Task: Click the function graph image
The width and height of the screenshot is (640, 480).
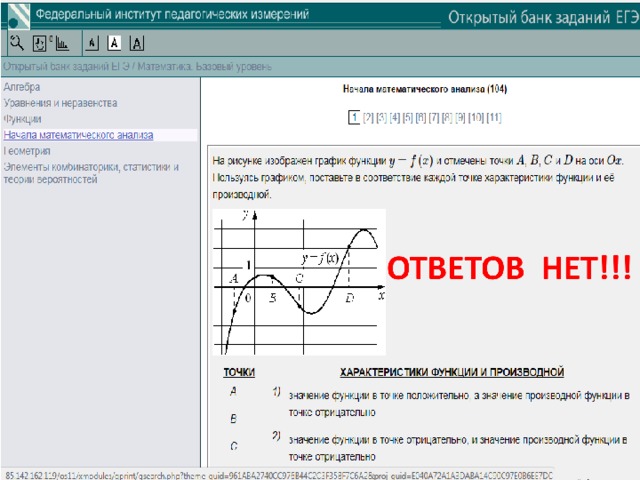Action: [299, 282]
